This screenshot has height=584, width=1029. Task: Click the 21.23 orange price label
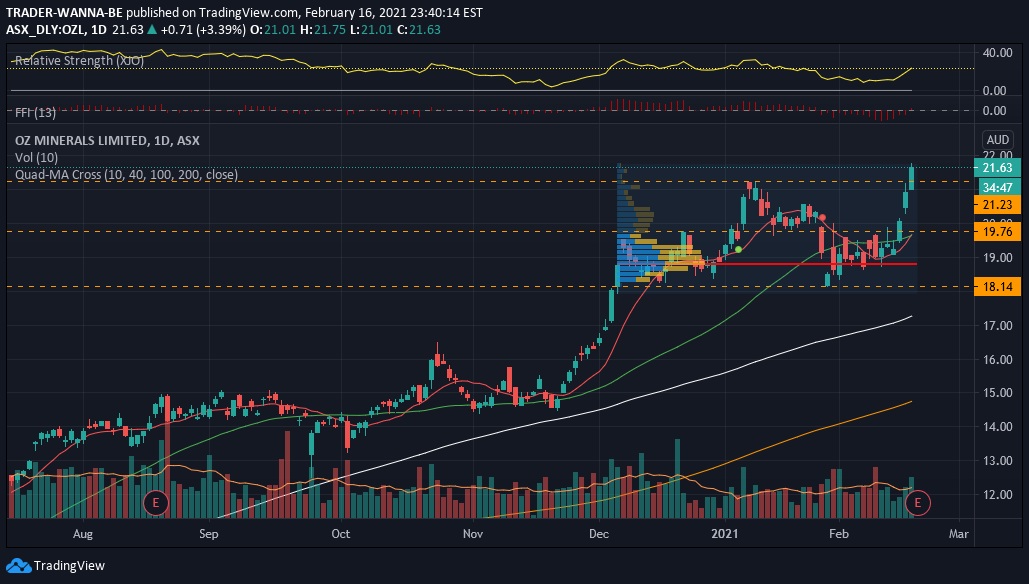997,205
